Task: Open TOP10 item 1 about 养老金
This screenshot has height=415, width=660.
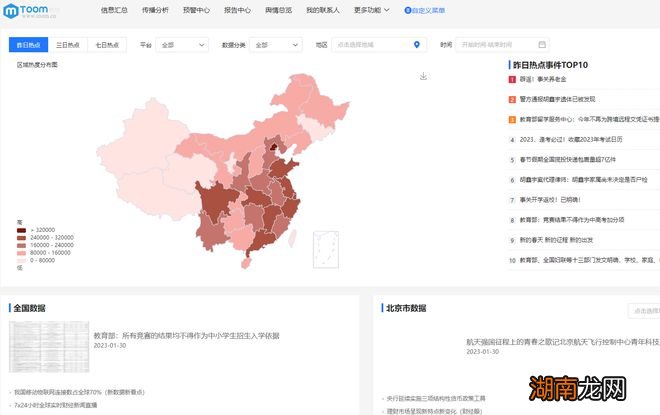Action: point(543,80)
